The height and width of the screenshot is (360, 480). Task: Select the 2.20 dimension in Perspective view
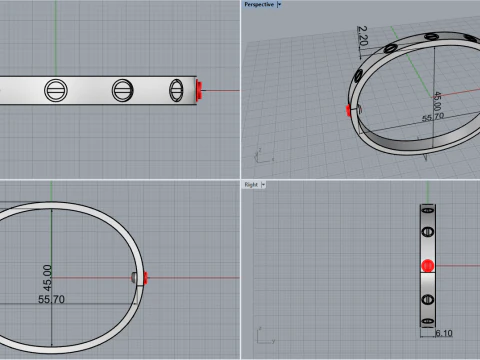362,36
